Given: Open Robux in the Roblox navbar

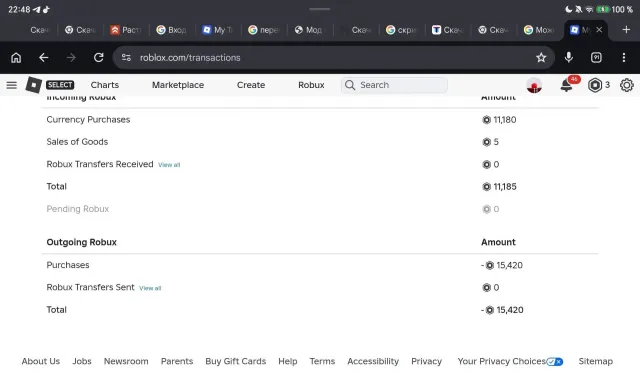Looking at the screenshot, I should pos(311,85).
